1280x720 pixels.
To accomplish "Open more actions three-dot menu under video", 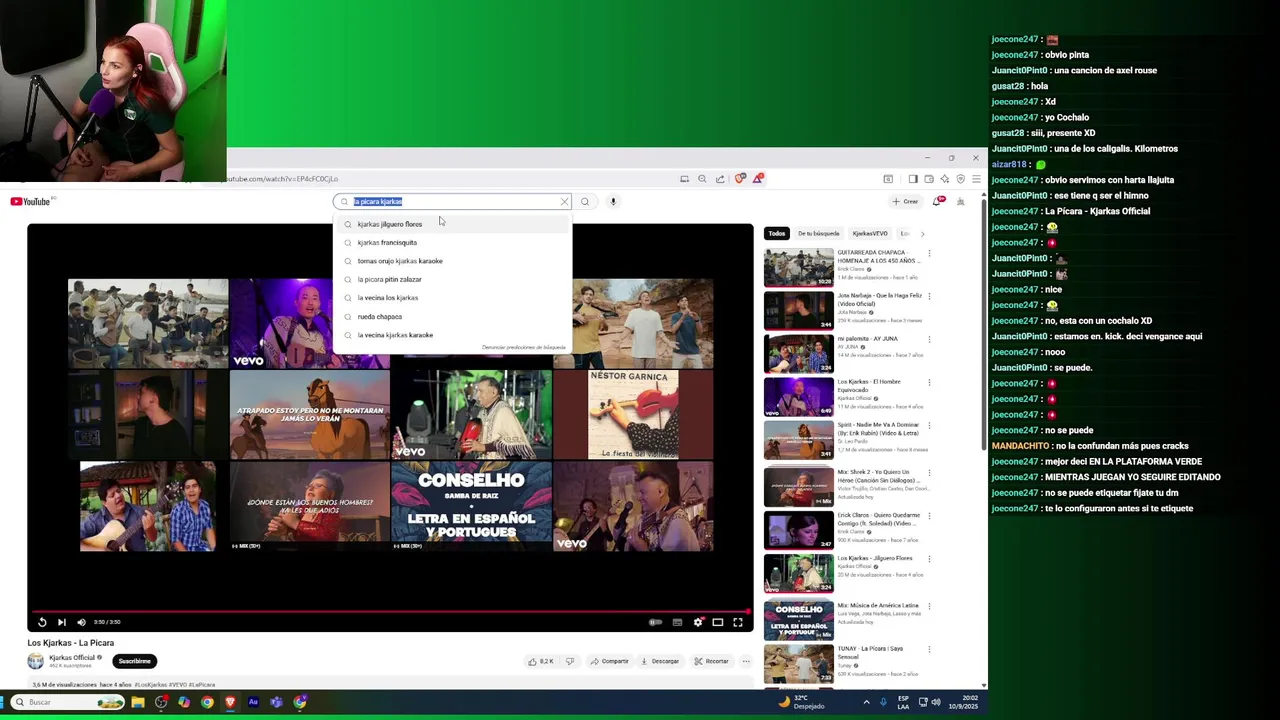I will (745, 661).
